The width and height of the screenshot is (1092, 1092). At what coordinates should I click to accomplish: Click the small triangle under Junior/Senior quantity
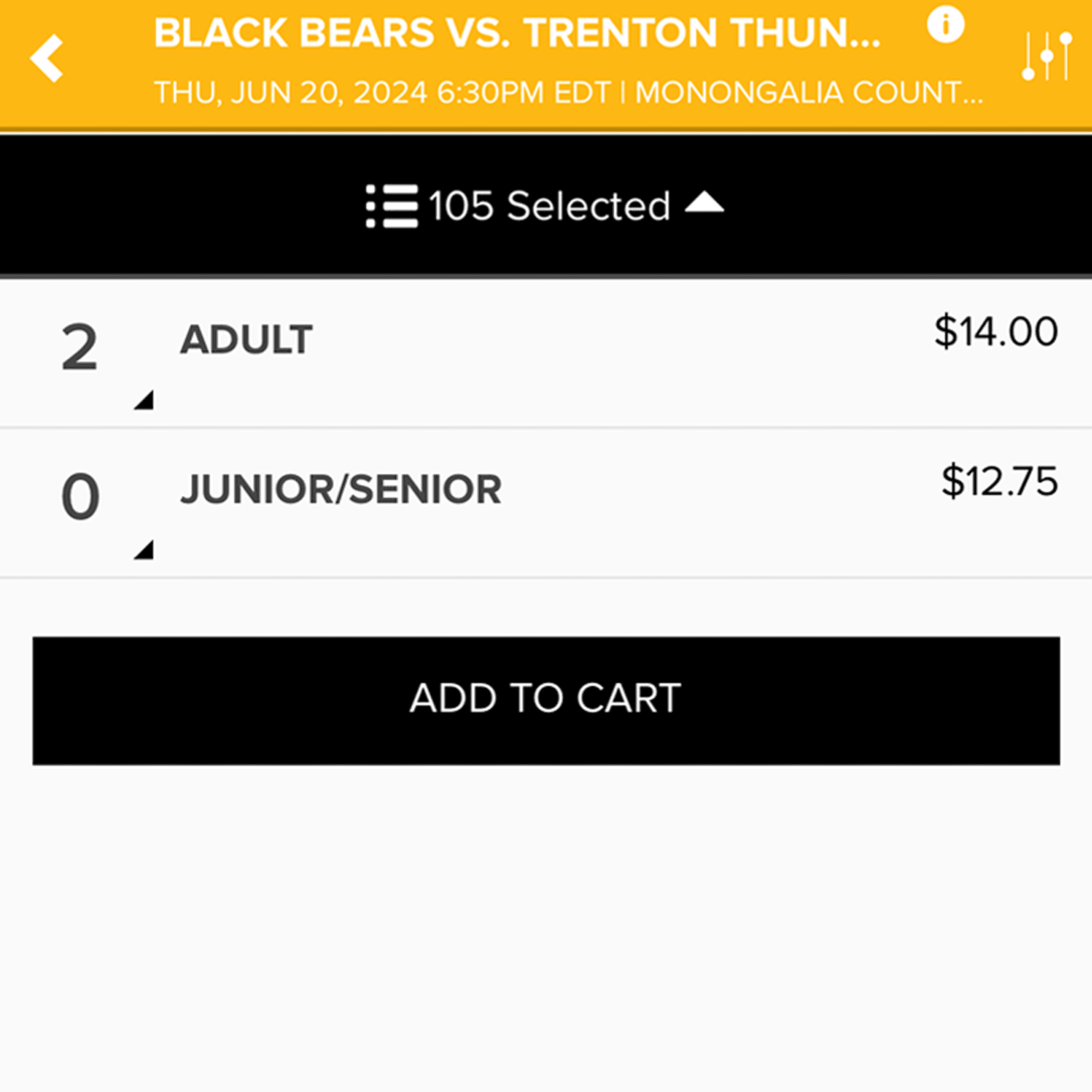[145, 550]
